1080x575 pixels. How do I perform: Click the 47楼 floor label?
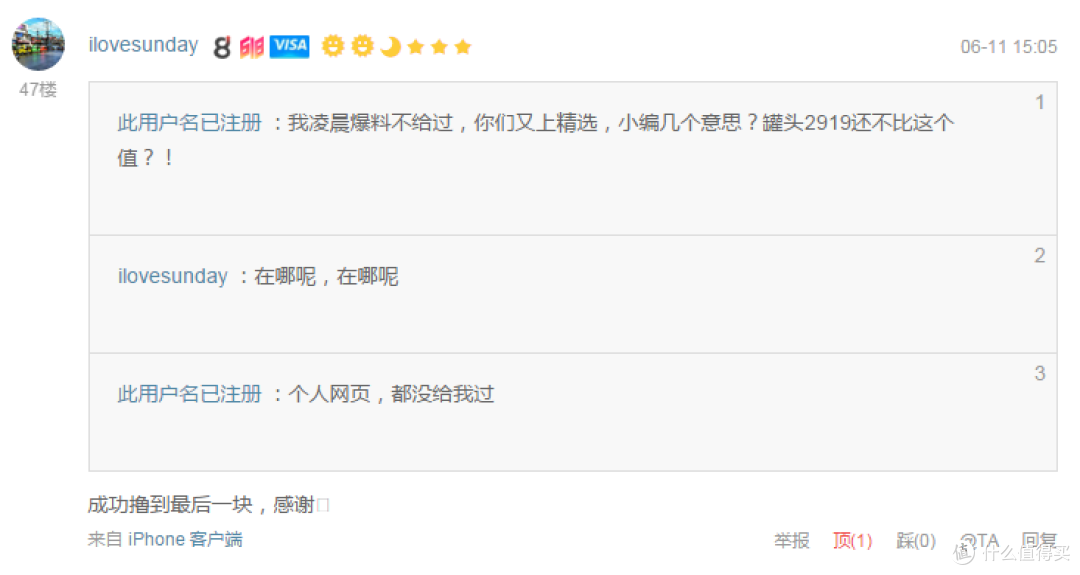38,90
